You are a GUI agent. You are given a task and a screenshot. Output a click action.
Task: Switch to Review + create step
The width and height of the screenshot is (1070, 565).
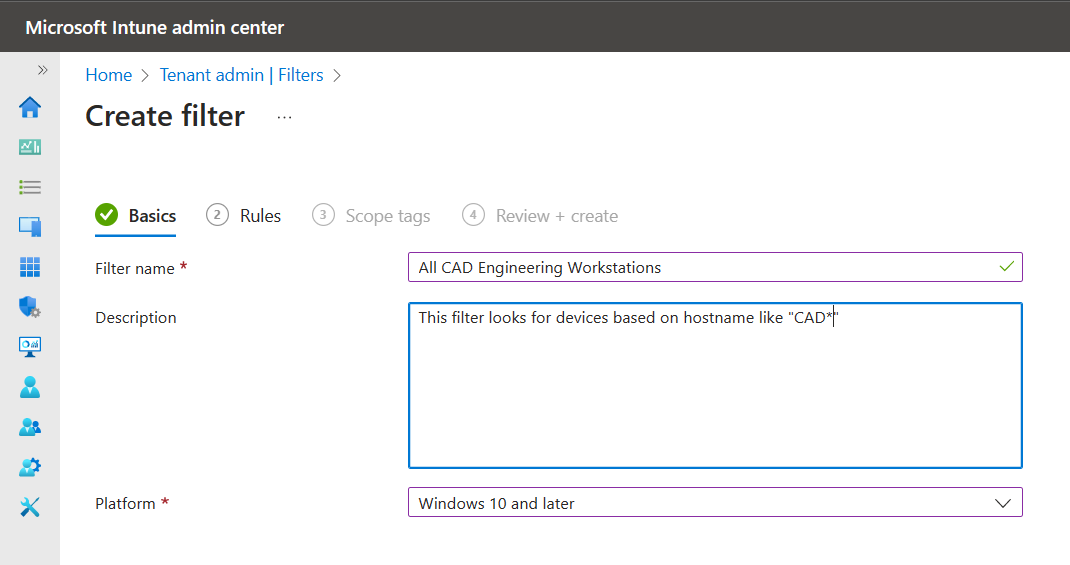coord(540,216)
